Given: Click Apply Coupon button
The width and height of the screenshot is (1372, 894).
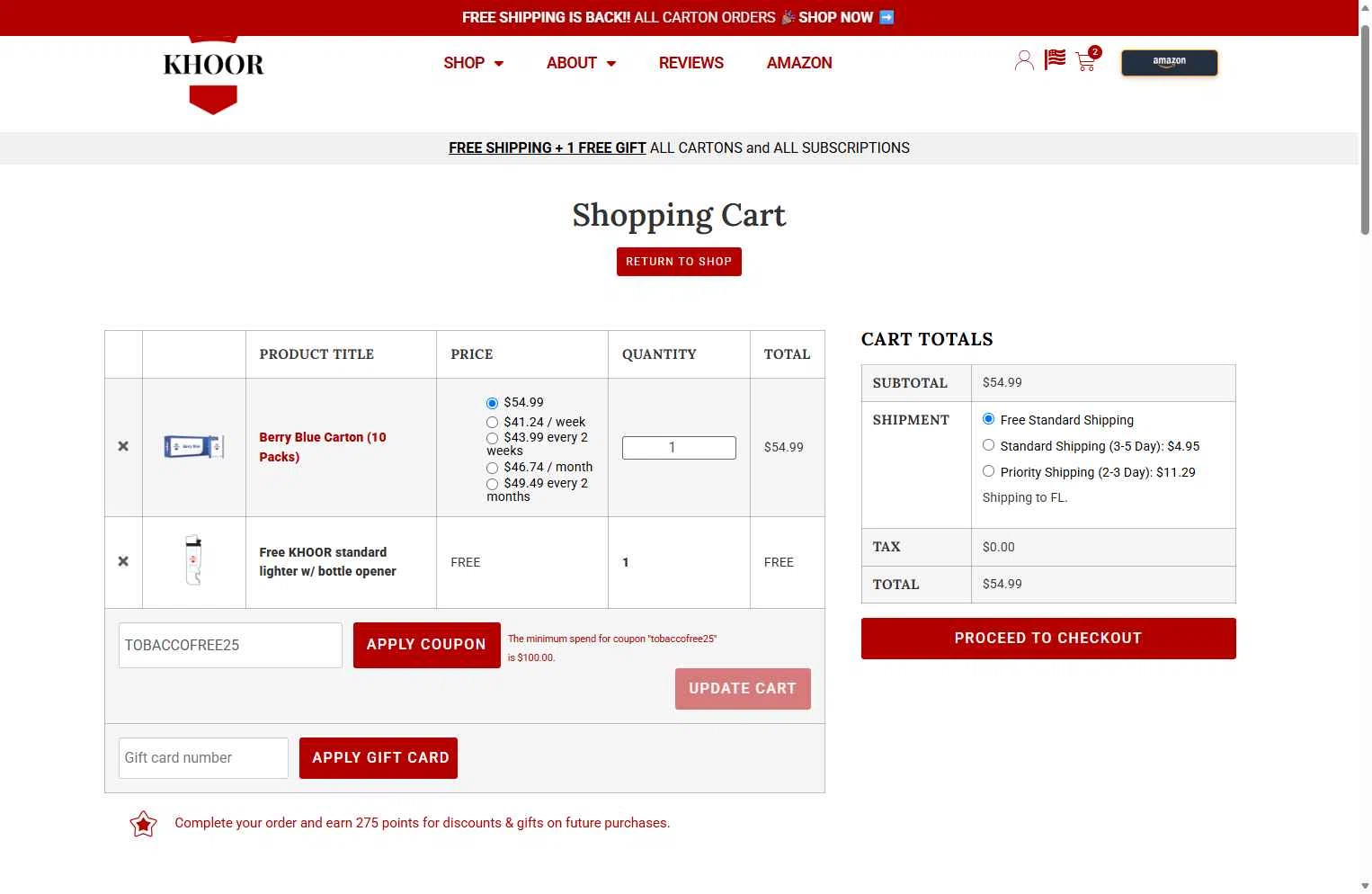Looking at the screenshot, I should (426, 645).
